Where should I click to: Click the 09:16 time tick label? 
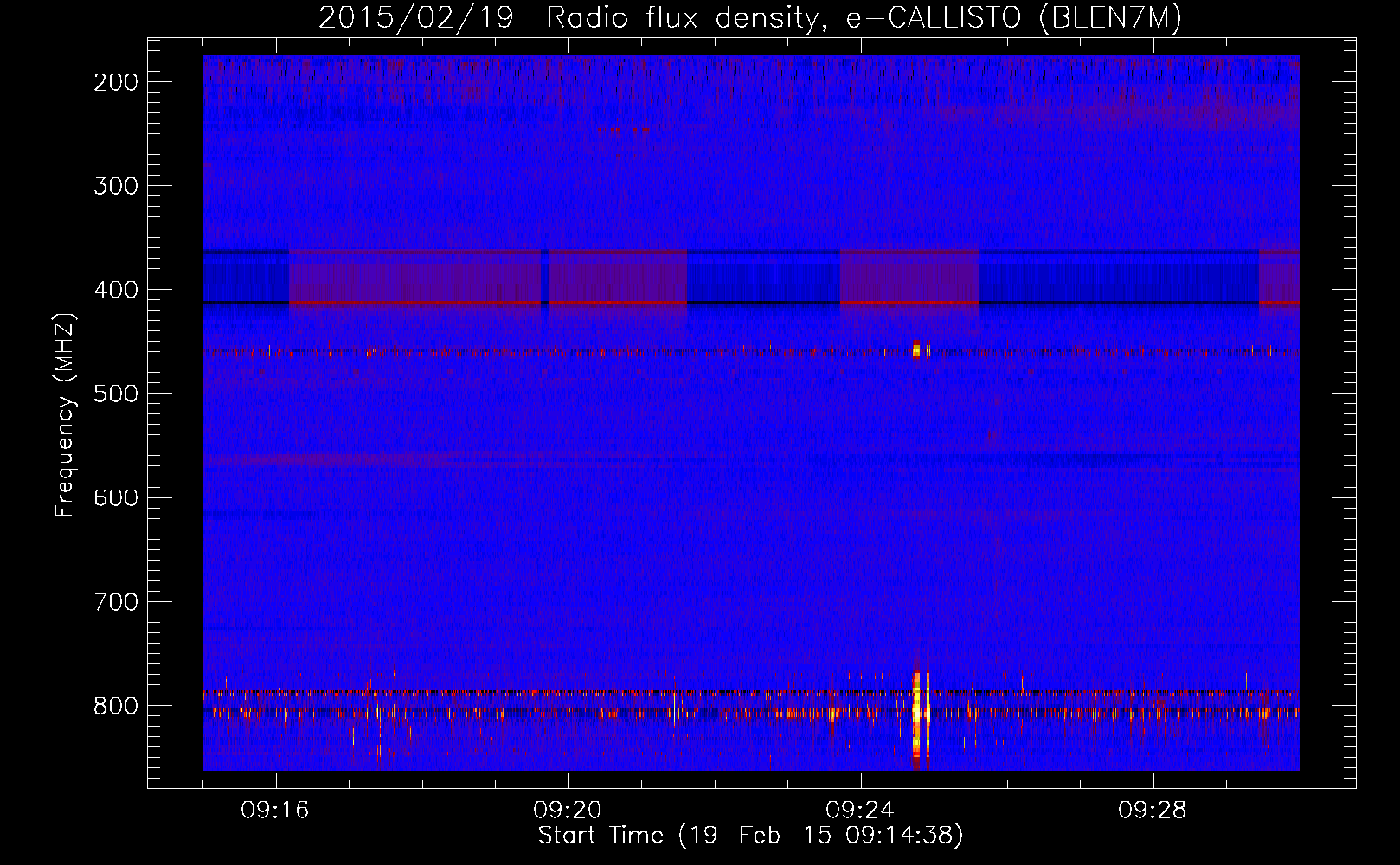click(275, 811)
